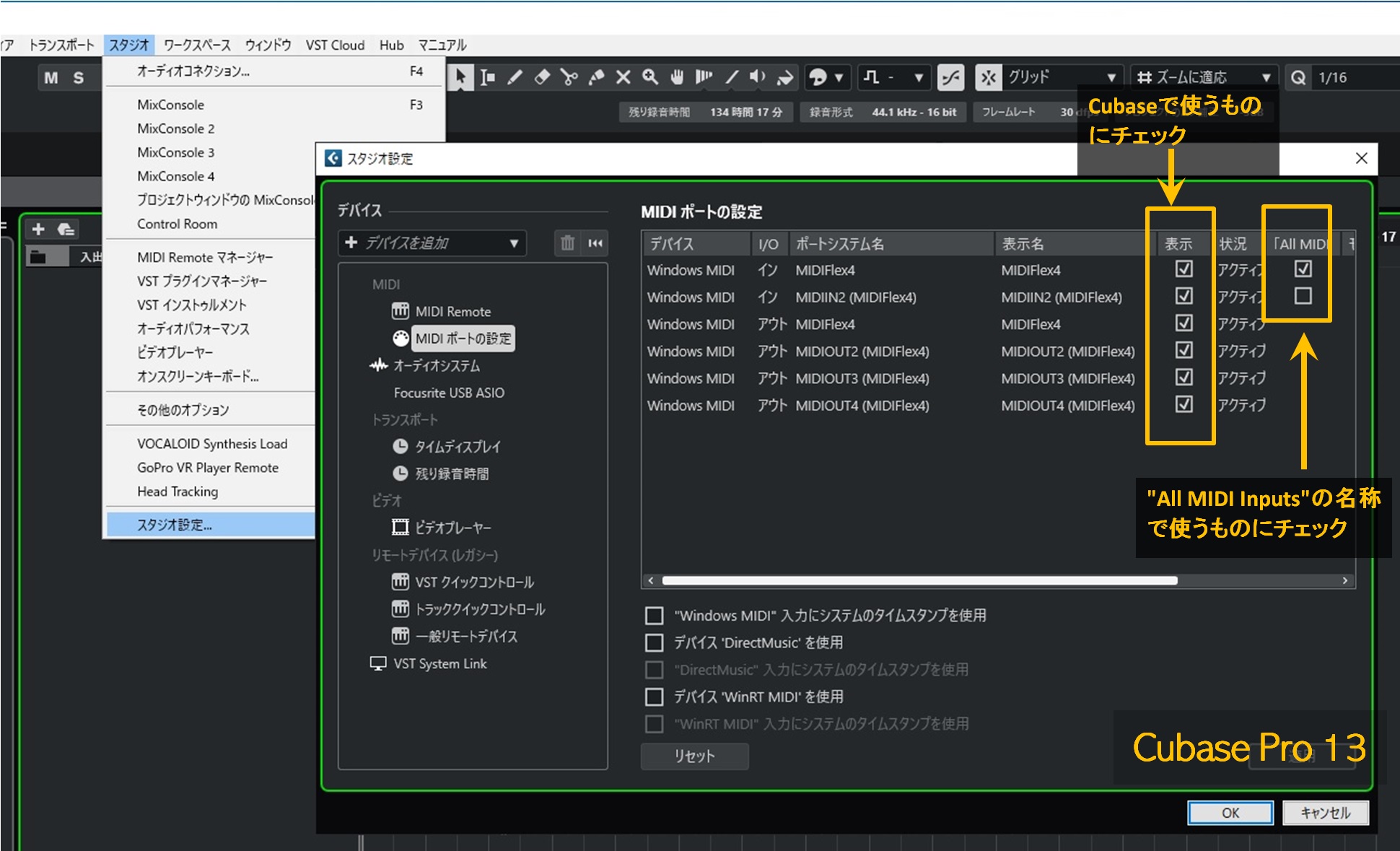The height and width of the screenshot is (851, 1400).
Task: Select VST System Link tree item
Action: (439, 663)
